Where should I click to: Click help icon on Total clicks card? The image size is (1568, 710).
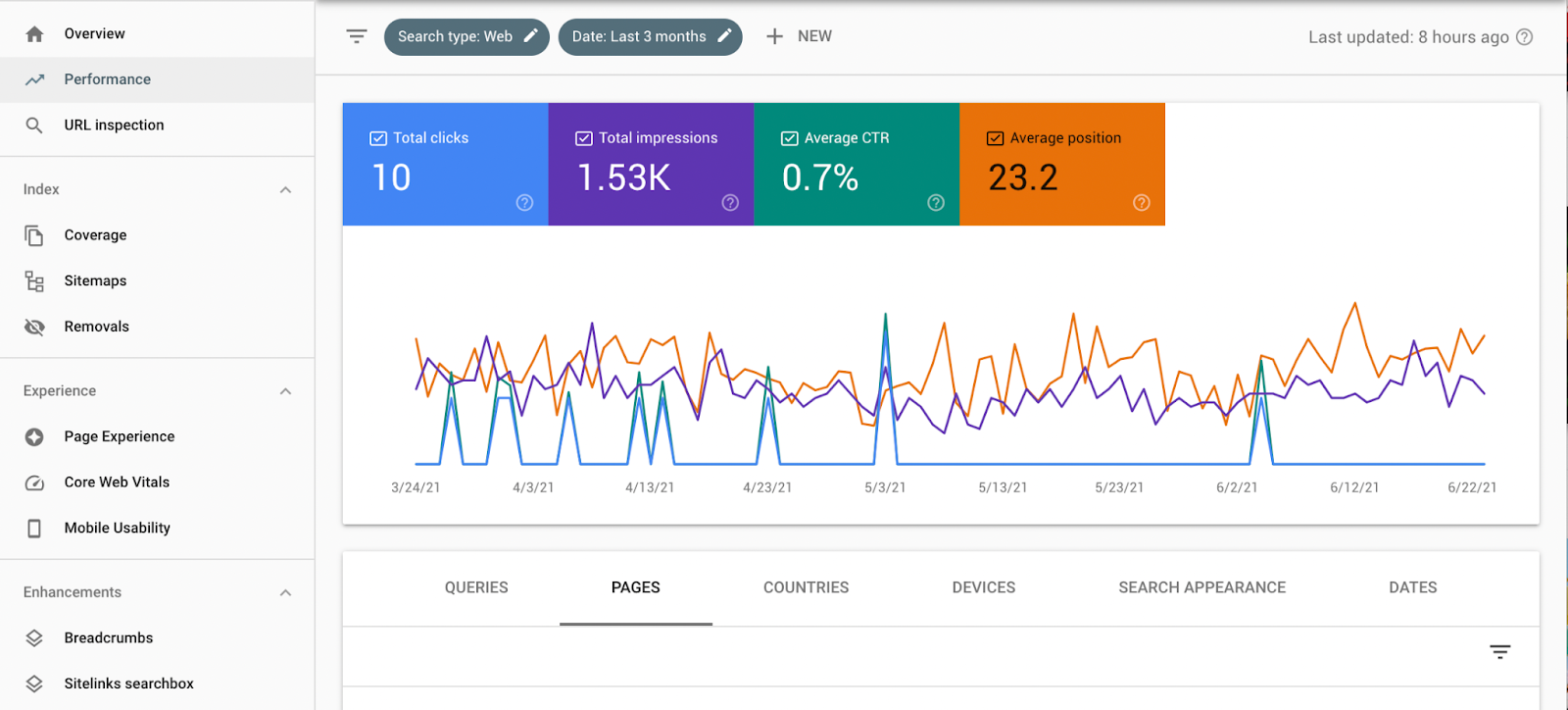525,203
